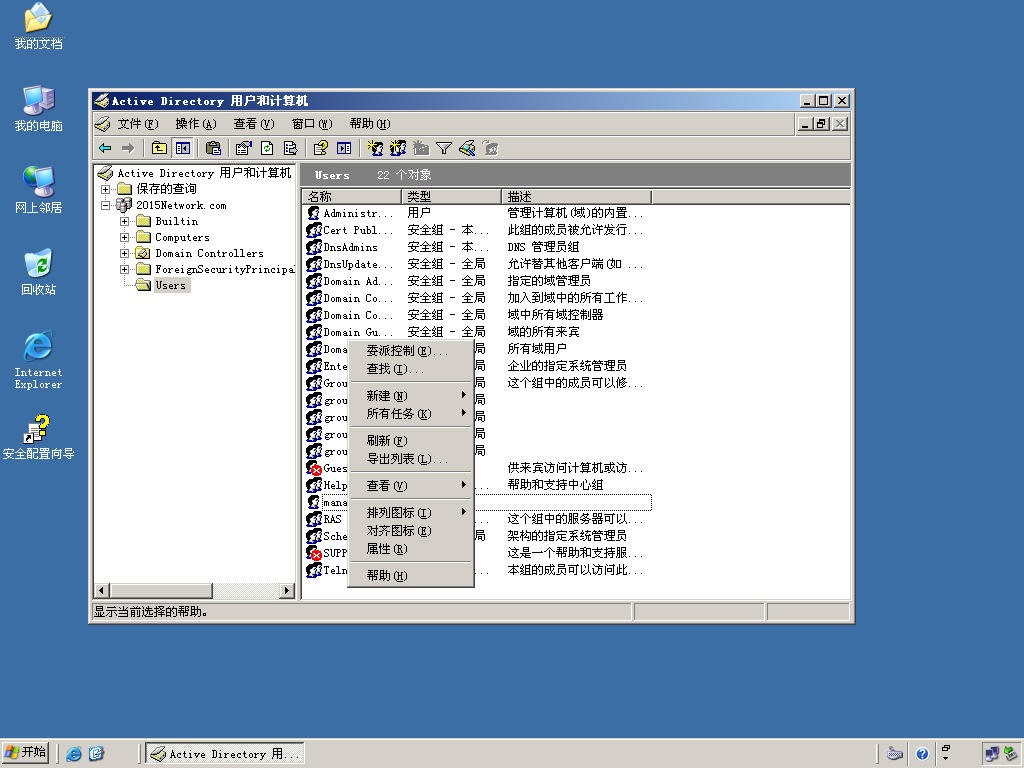
Task: Sort by the Type column header
Action: click(451, 197)
